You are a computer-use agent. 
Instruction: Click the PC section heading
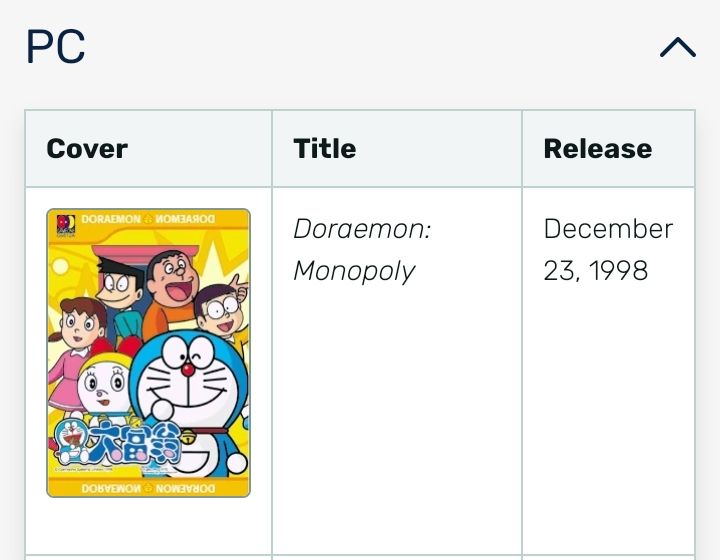tap(56, 48)
